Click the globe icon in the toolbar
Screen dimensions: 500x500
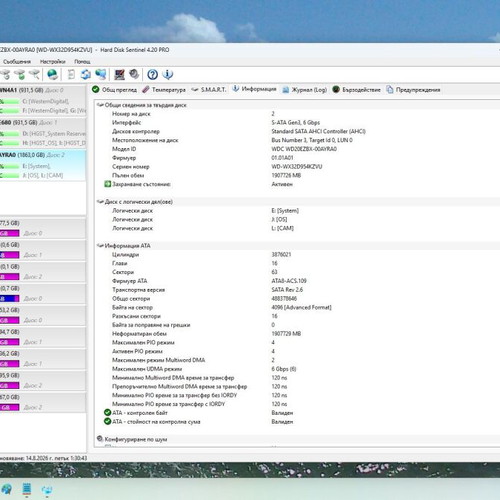click(52, 74)
